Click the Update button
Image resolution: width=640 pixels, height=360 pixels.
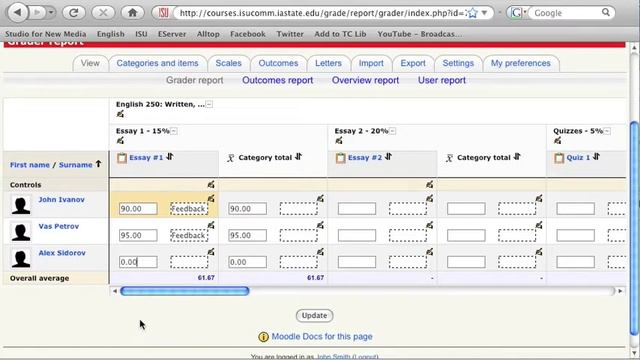coord(314,316)
